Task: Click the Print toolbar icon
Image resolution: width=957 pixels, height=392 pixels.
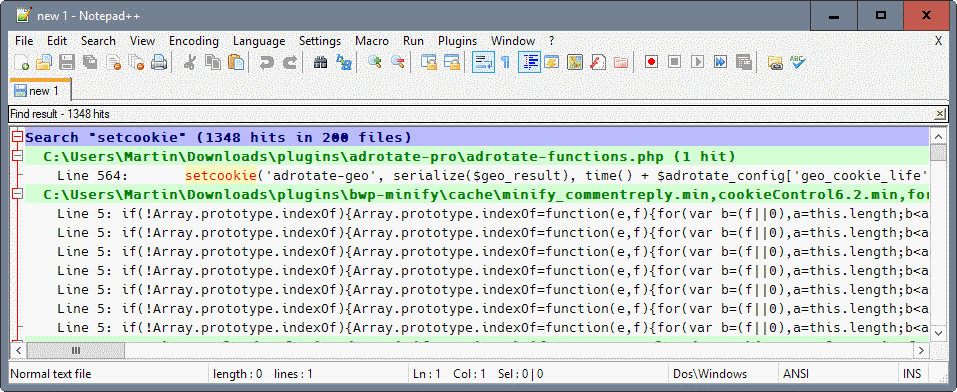Action: (x=159, y=62)
